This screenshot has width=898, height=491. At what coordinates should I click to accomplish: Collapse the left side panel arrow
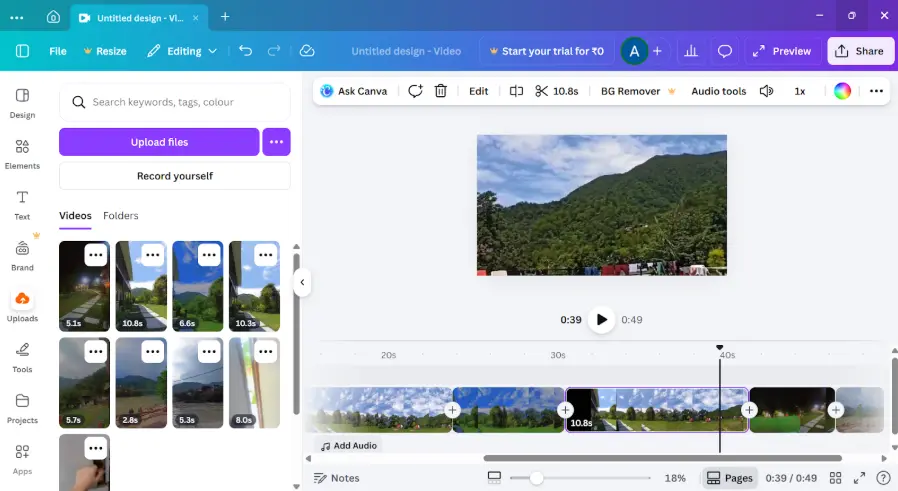point(301,283)
